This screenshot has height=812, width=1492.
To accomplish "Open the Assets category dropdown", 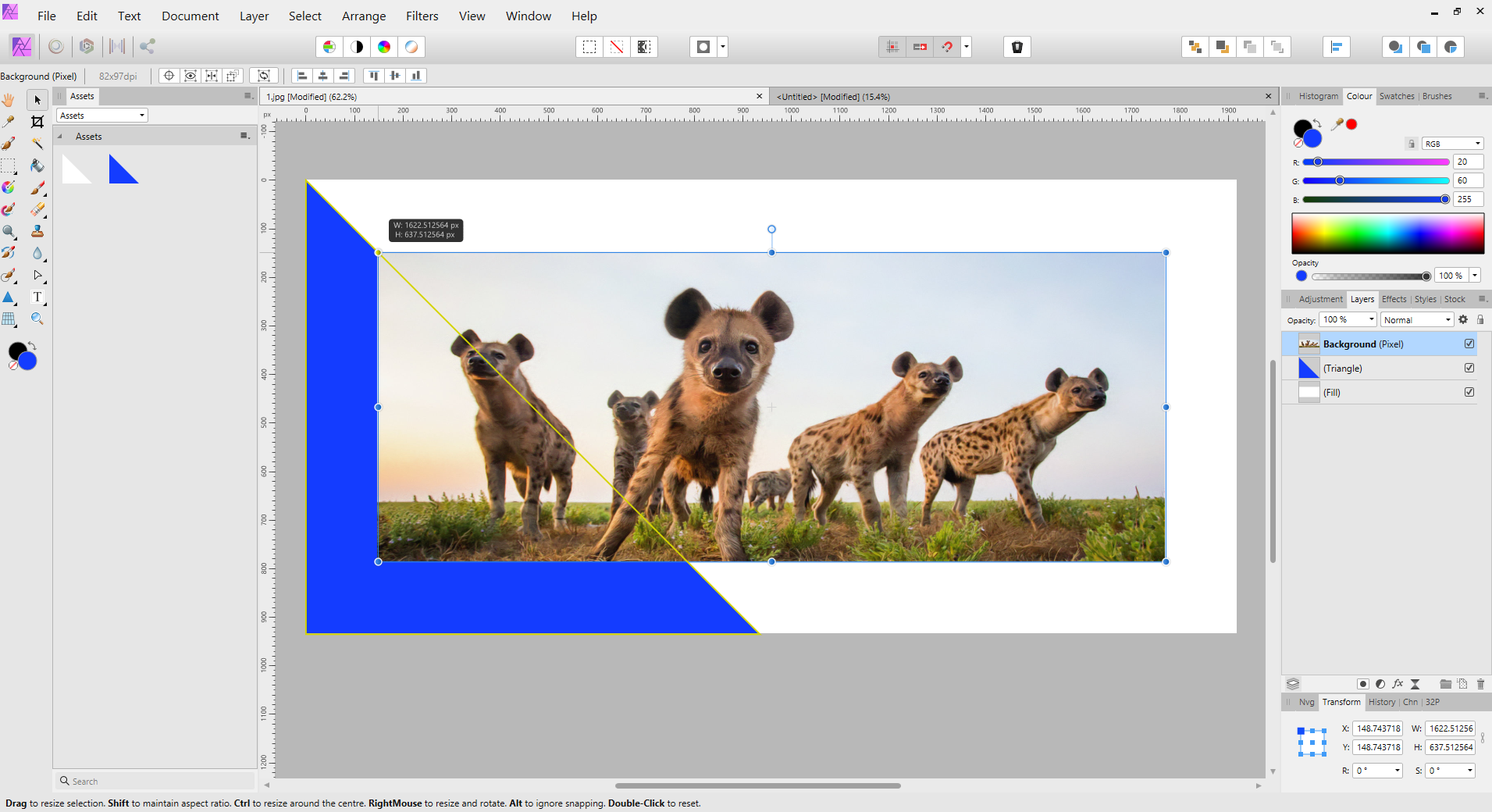I will pos(102,116).
